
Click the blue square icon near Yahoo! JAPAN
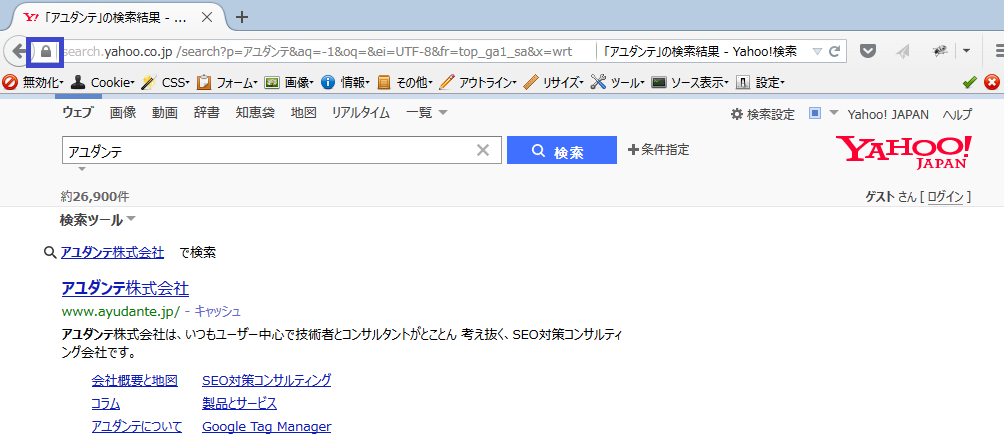pyautogui.click(x=814, y=113)
